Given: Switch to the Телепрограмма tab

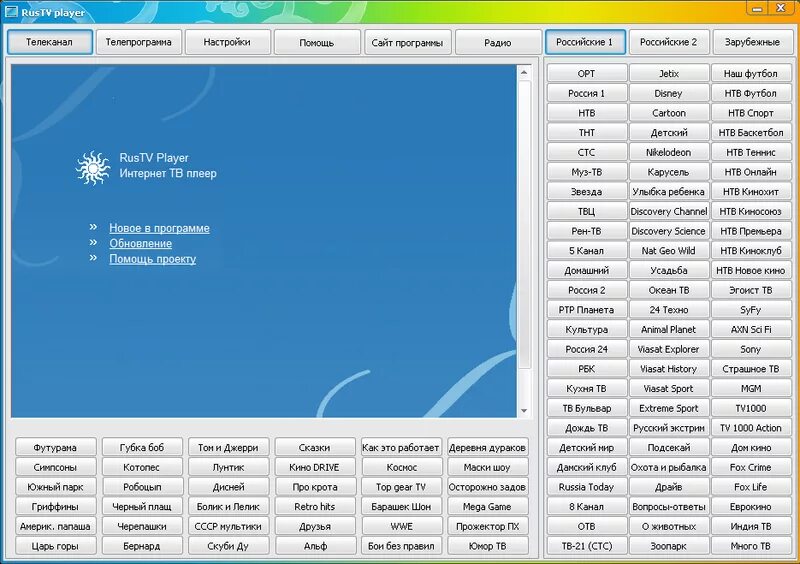Looking at the screenshot, I should point(138,42).
